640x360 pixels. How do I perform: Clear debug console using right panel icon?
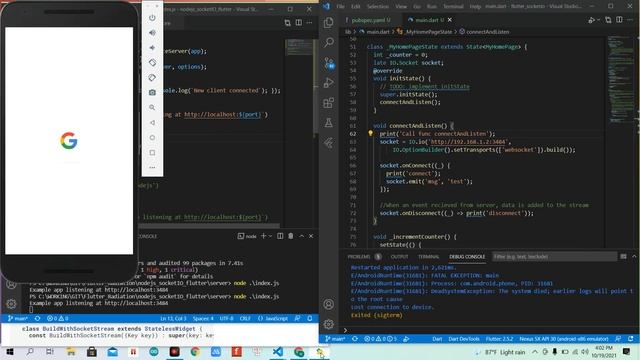[x=623, y=256]
